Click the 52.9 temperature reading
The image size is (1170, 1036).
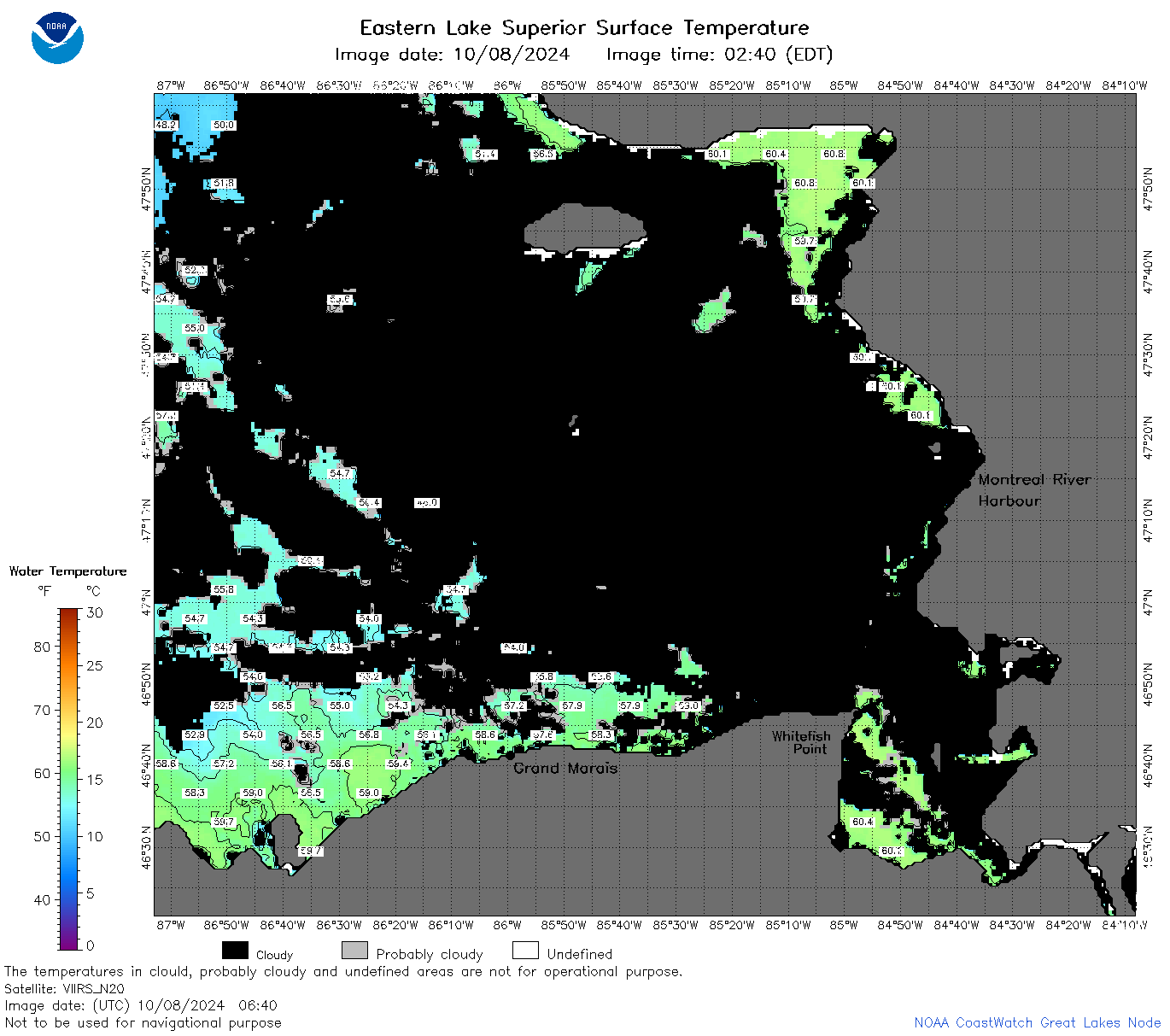pos(195,735)
